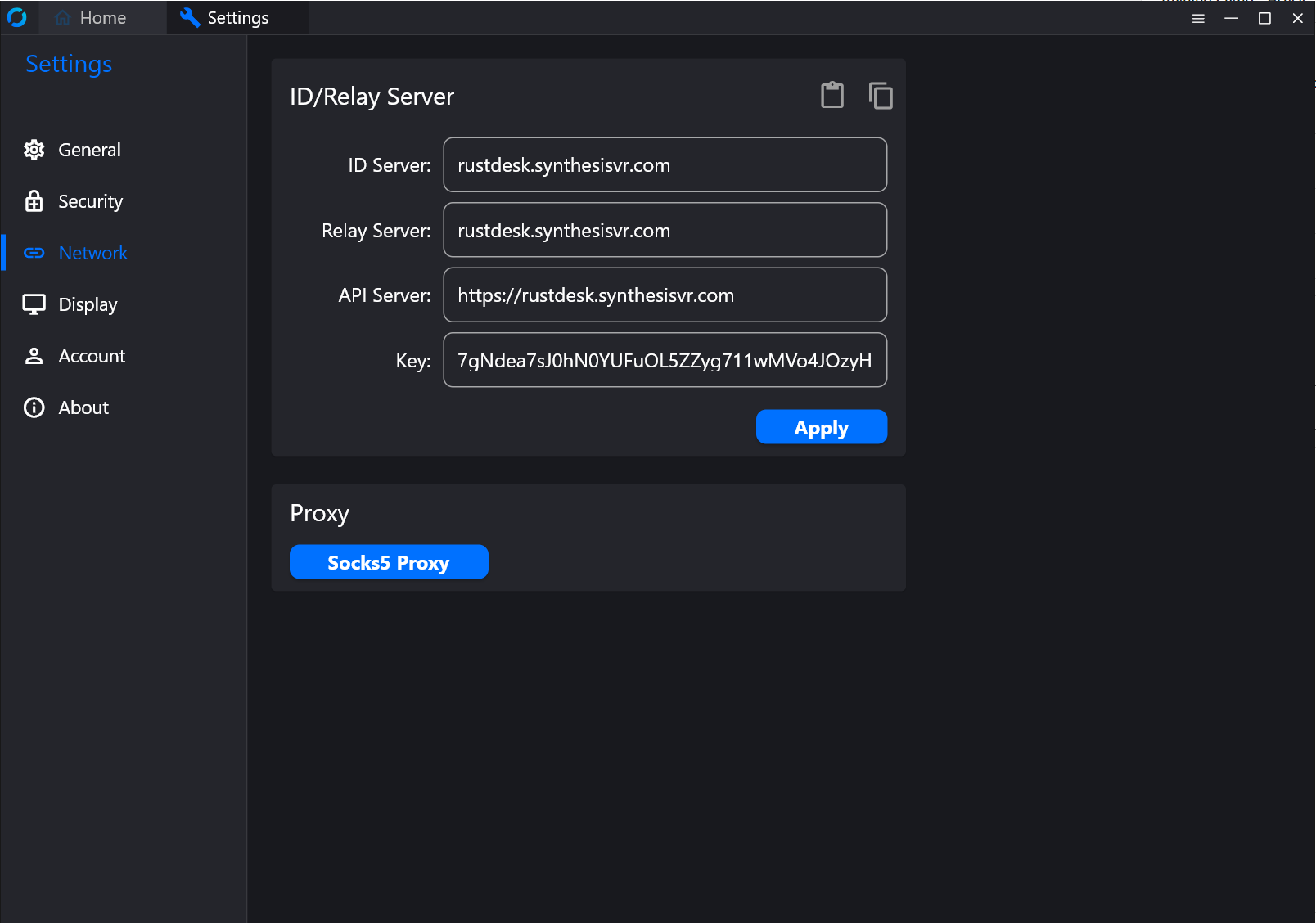
Task: Open the hamburger menu in the title bar
Action: [x=1198, y=18]
